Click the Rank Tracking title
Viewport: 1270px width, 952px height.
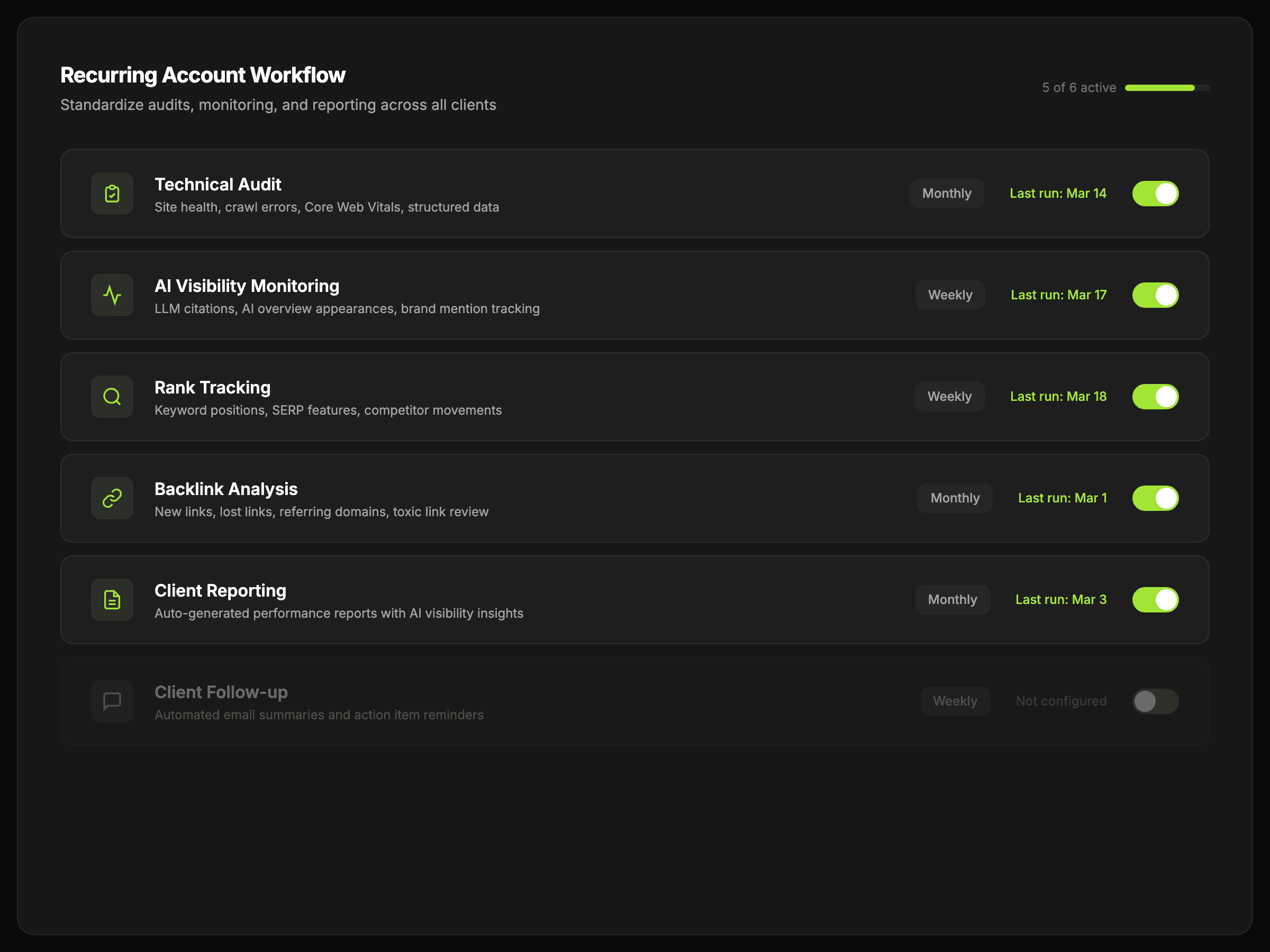point(212,388)
